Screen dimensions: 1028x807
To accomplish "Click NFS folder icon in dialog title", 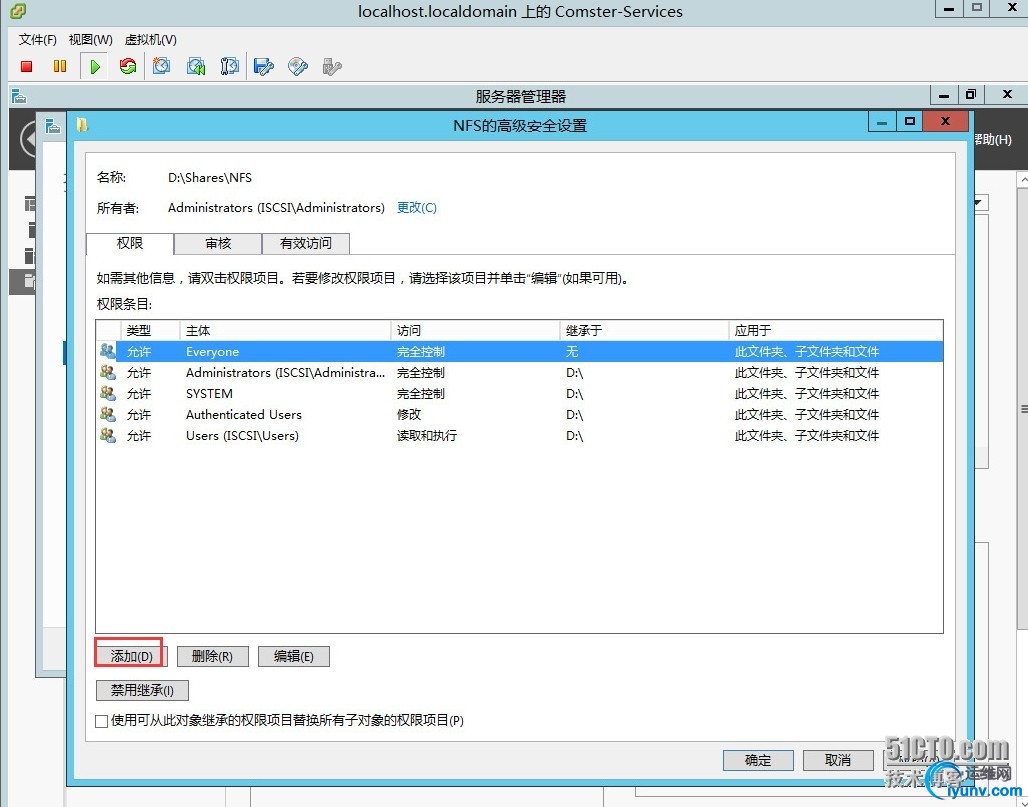I will coord(82,125).
